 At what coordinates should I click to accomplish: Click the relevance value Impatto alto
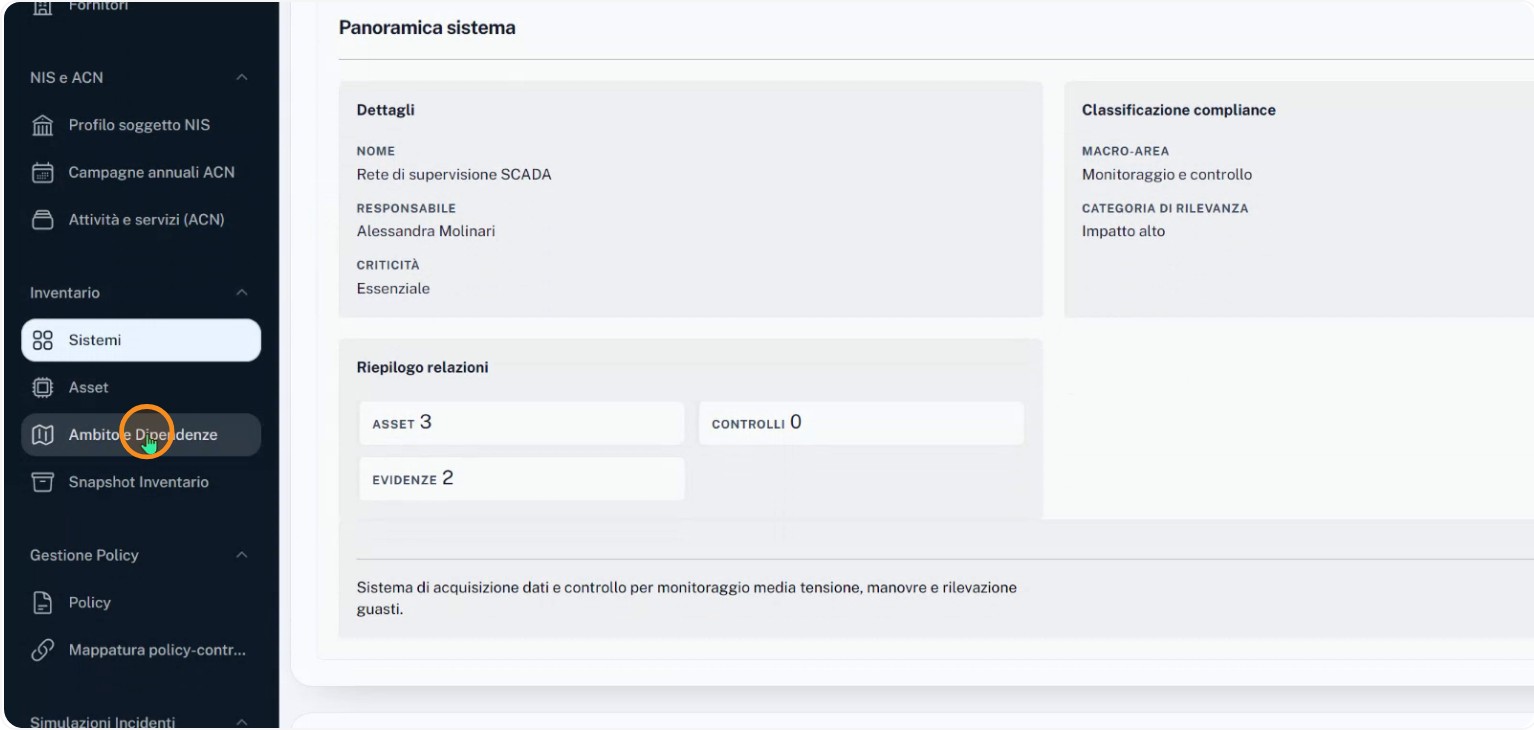tap(1123, 232)
